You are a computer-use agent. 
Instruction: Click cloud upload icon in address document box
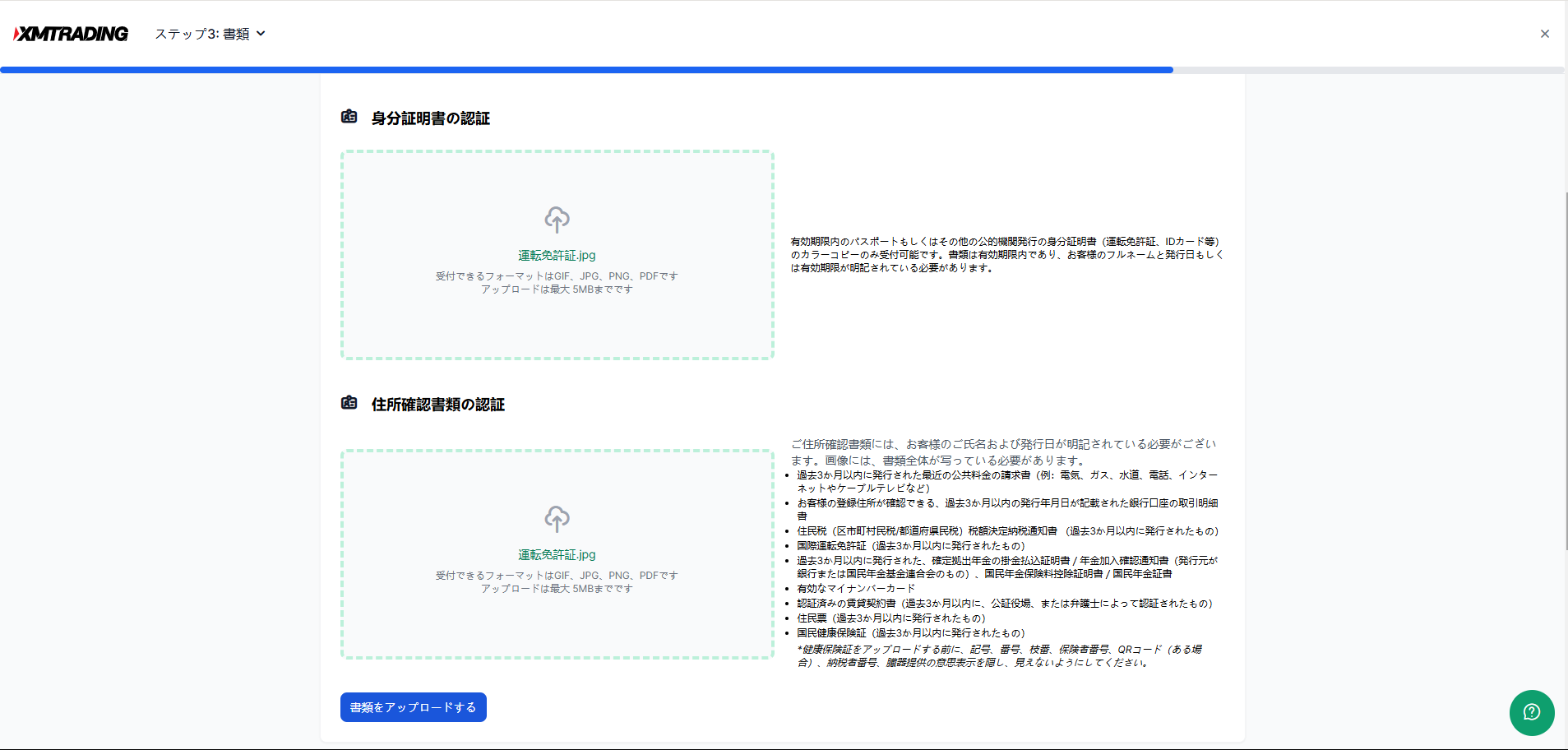[x=557, y=519]
